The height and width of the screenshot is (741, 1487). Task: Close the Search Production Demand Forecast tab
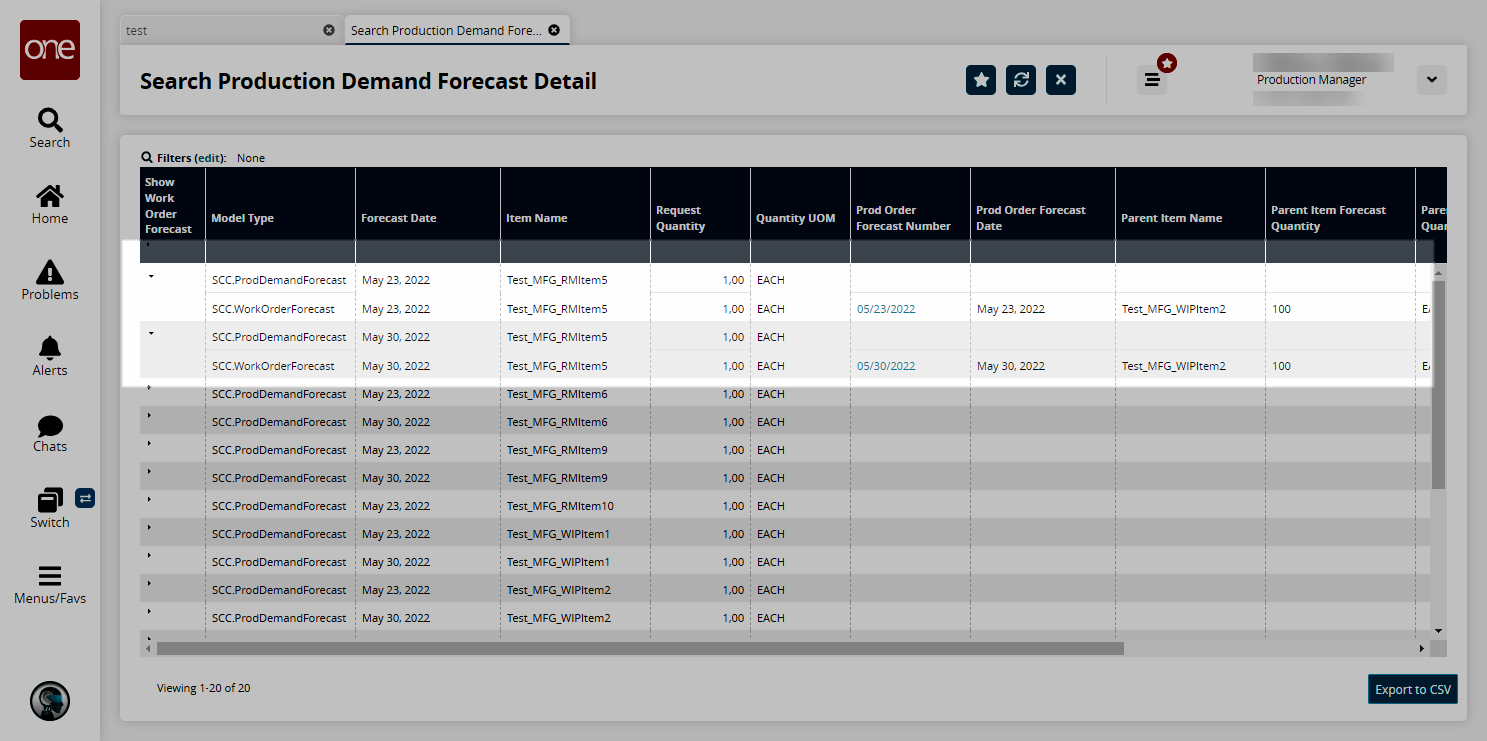coord(554,30)
